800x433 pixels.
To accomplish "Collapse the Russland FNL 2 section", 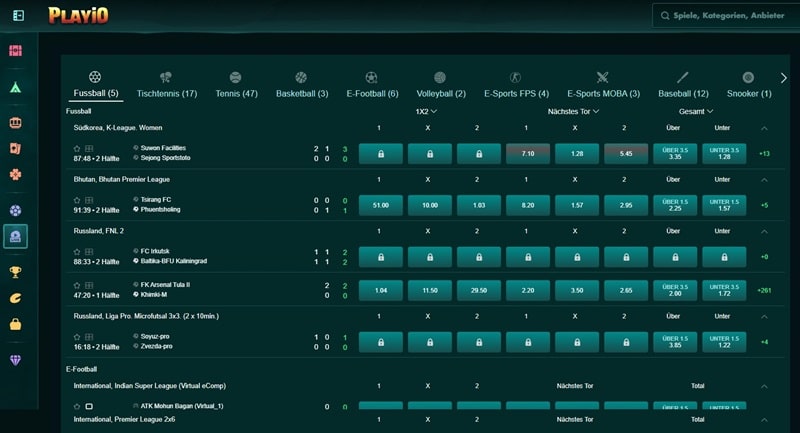I will 764,231.
